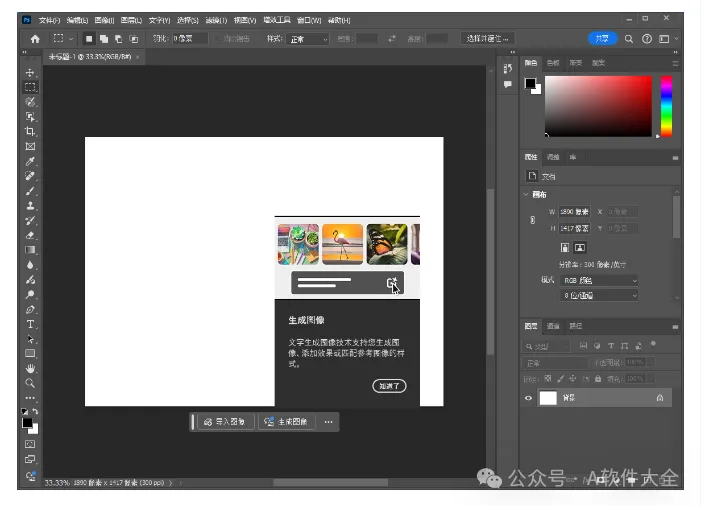Viewport: 701px width, 506px height.
Task: Select the Rectangular Marquee tool in tools panel
Action: coord(30,87)
